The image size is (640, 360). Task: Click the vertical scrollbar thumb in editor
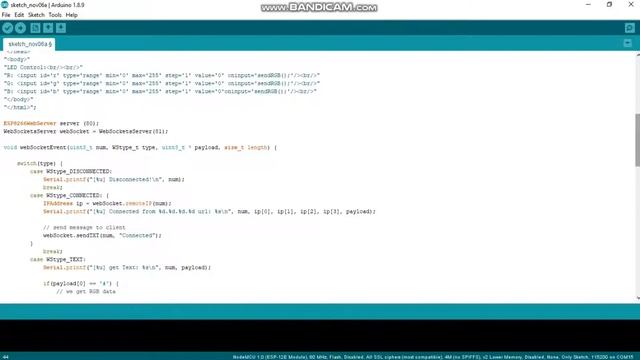(x=637, y=140)
